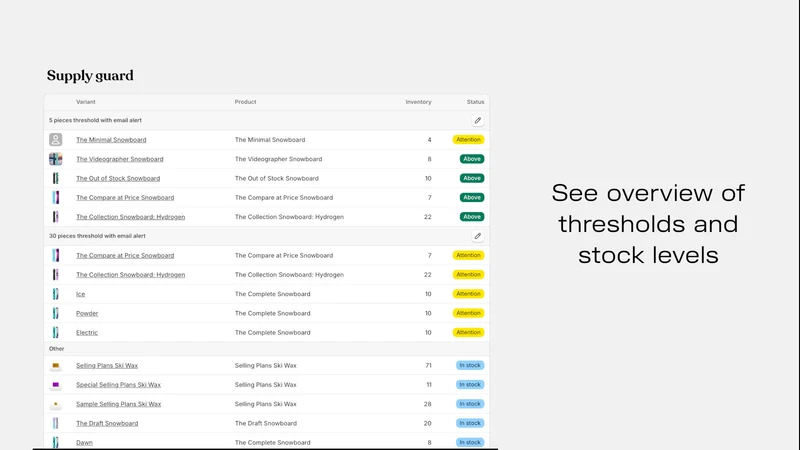This screenshot has height=450, width=800.
Task: Click the '5 pieces threshold with email alert' label
Action: [95, 120]
